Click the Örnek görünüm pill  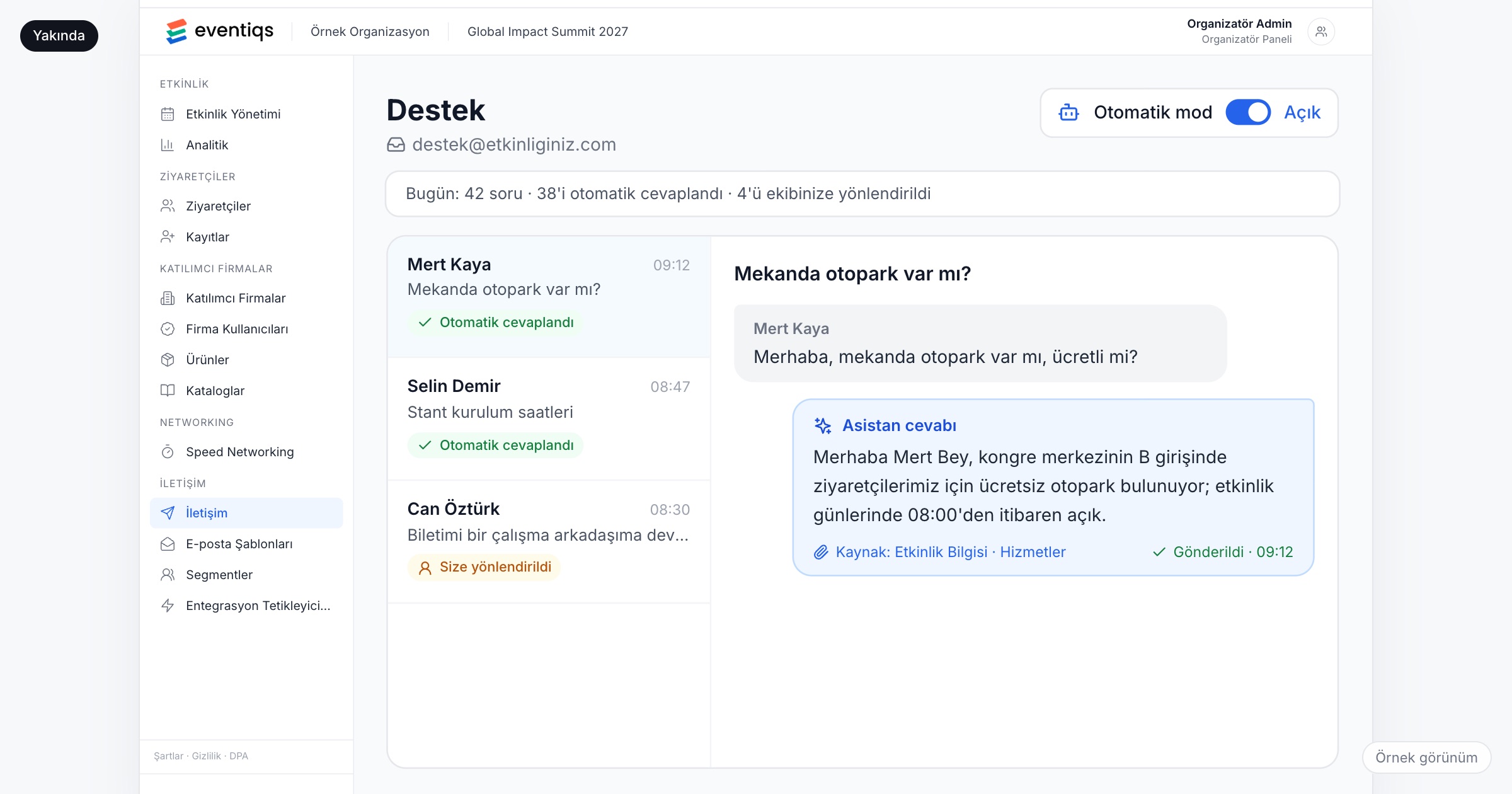pos(1426,757)
